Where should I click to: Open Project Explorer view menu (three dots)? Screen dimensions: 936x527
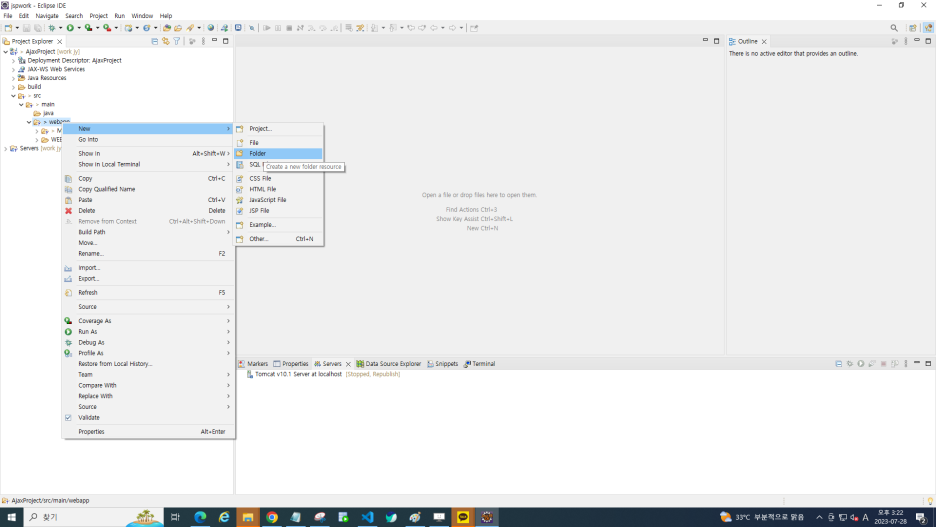point(204,41)
